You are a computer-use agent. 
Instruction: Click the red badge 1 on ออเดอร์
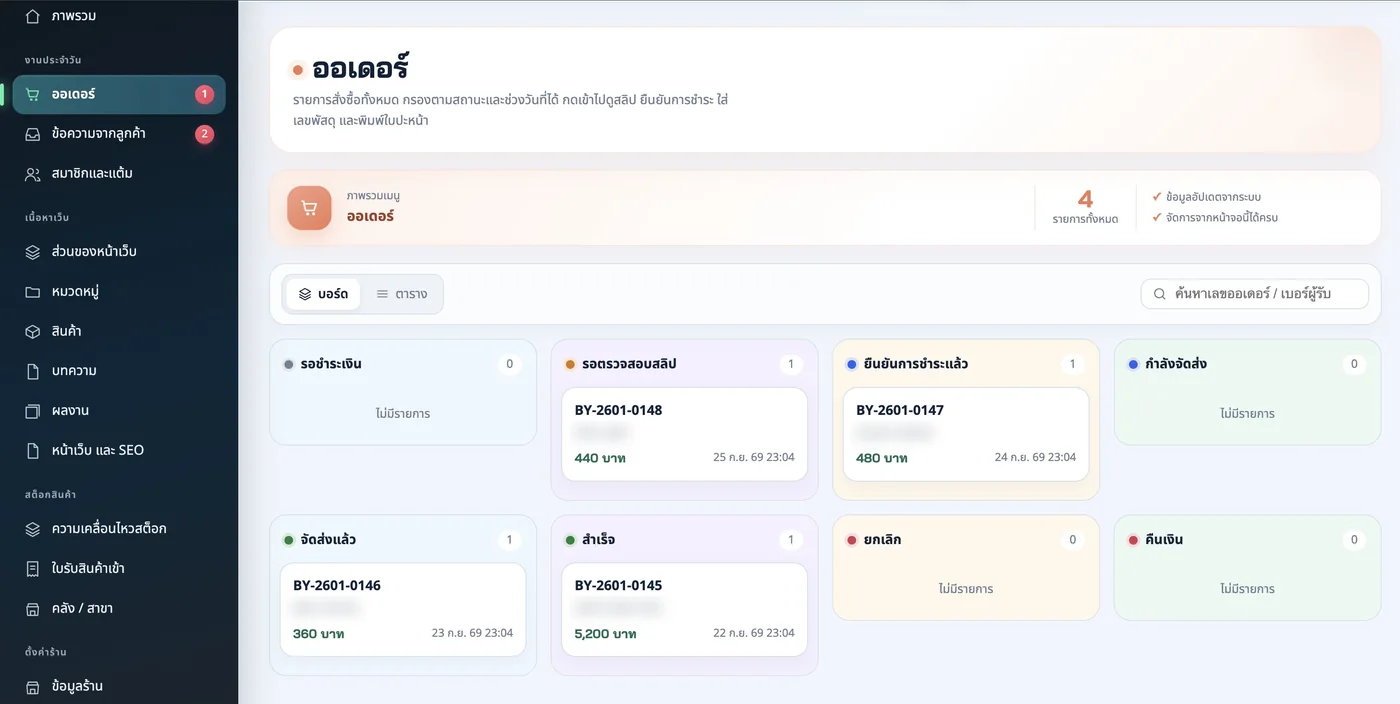pyautogui.click(x=204, y=94)
